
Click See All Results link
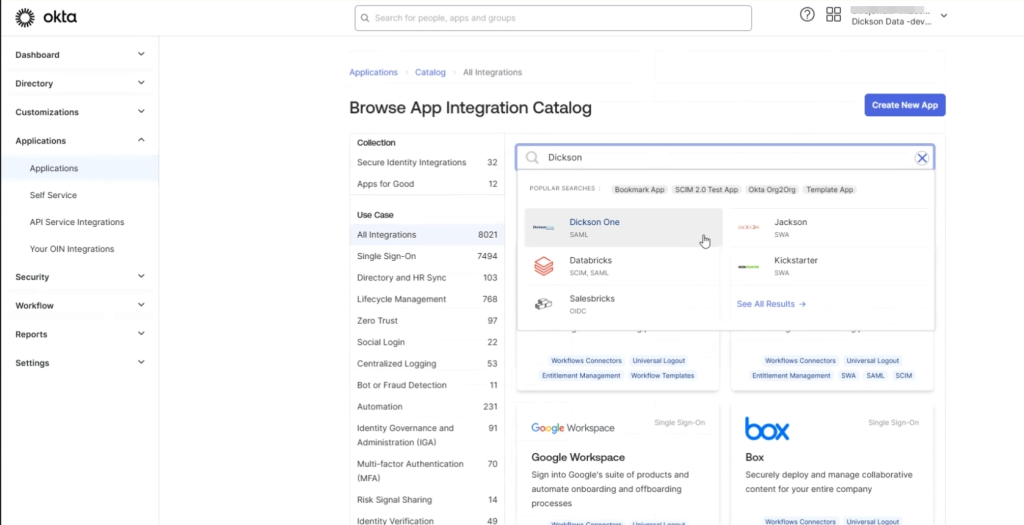tap(771, 304)
